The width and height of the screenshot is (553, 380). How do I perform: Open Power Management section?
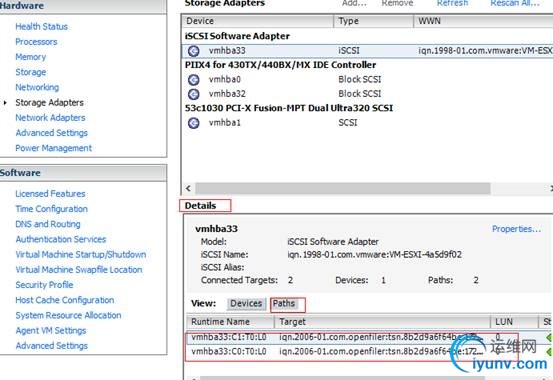point(54,148)
